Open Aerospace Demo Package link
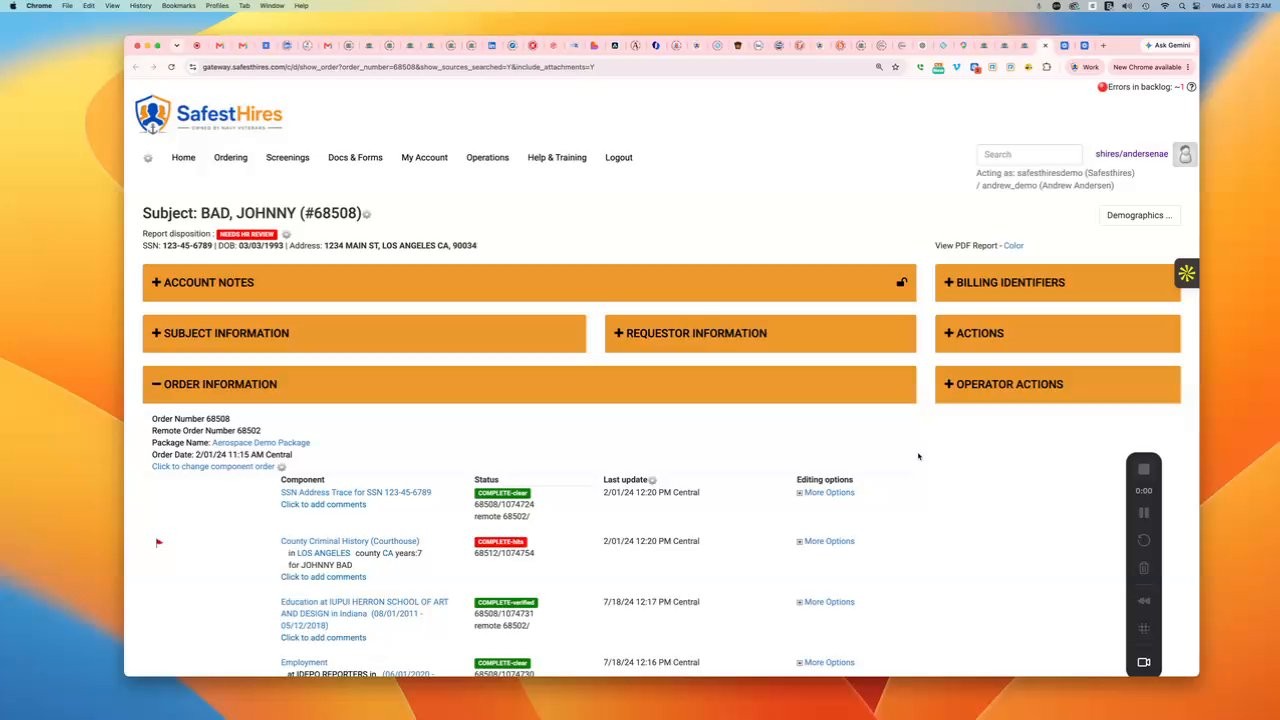Viewport: 1280px width, 720px height. (x=261, y=443)
